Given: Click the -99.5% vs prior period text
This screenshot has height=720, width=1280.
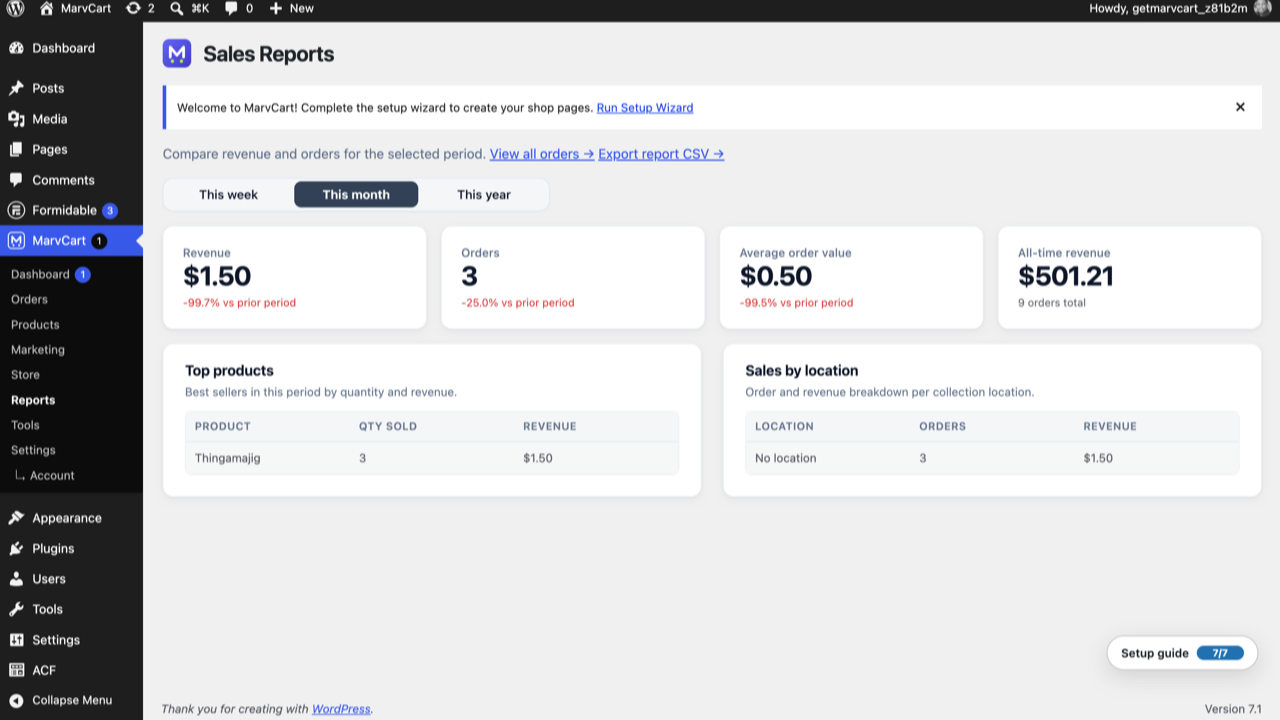Looking at the screenshot, I should coord(796,303).
